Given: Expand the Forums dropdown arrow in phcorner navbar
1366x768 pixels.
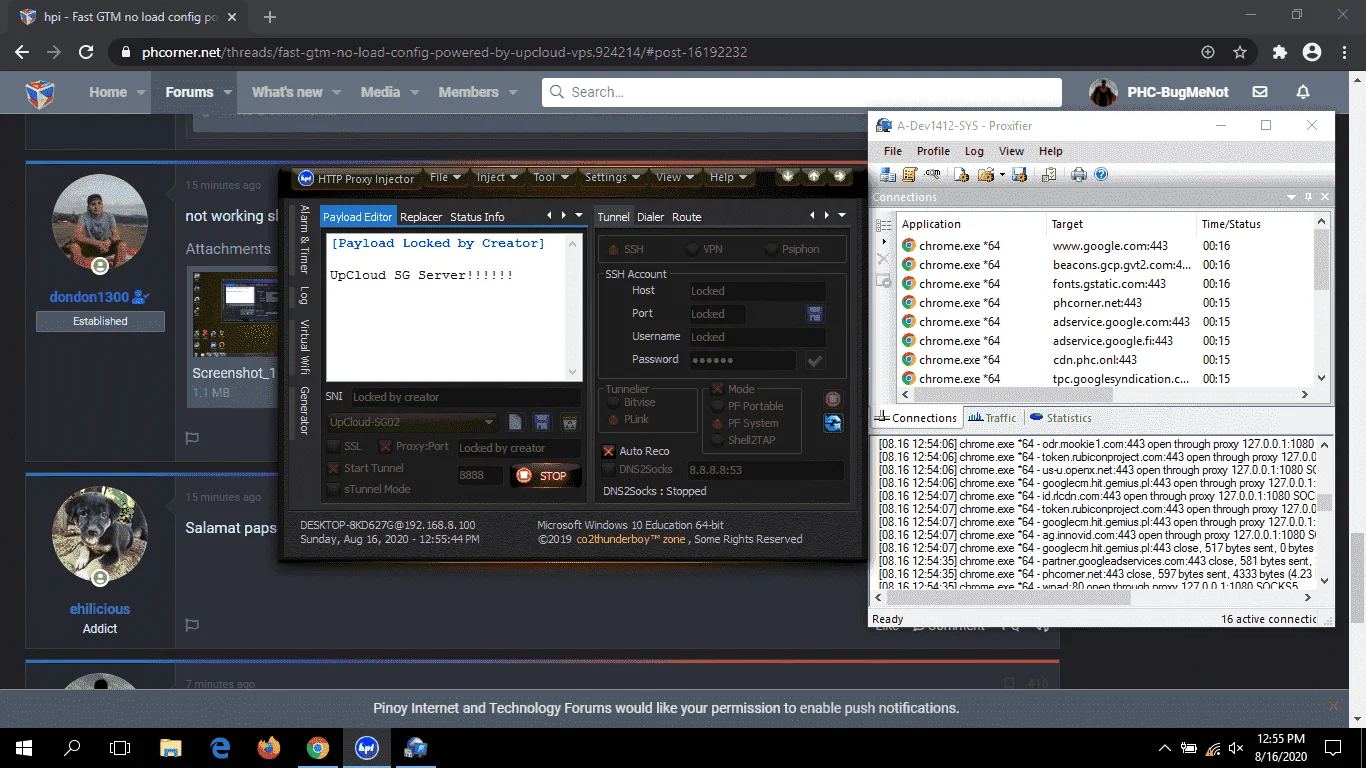Looking at the screenshot, I should [228, 92].
